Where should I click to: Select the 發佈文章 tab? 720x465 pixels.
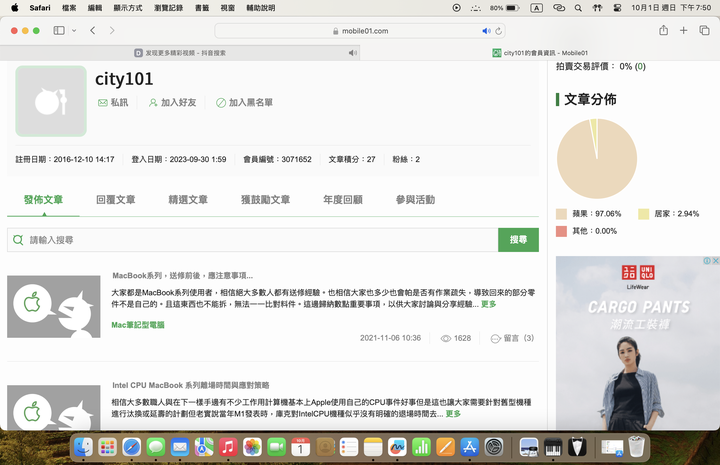click(43, 200)
